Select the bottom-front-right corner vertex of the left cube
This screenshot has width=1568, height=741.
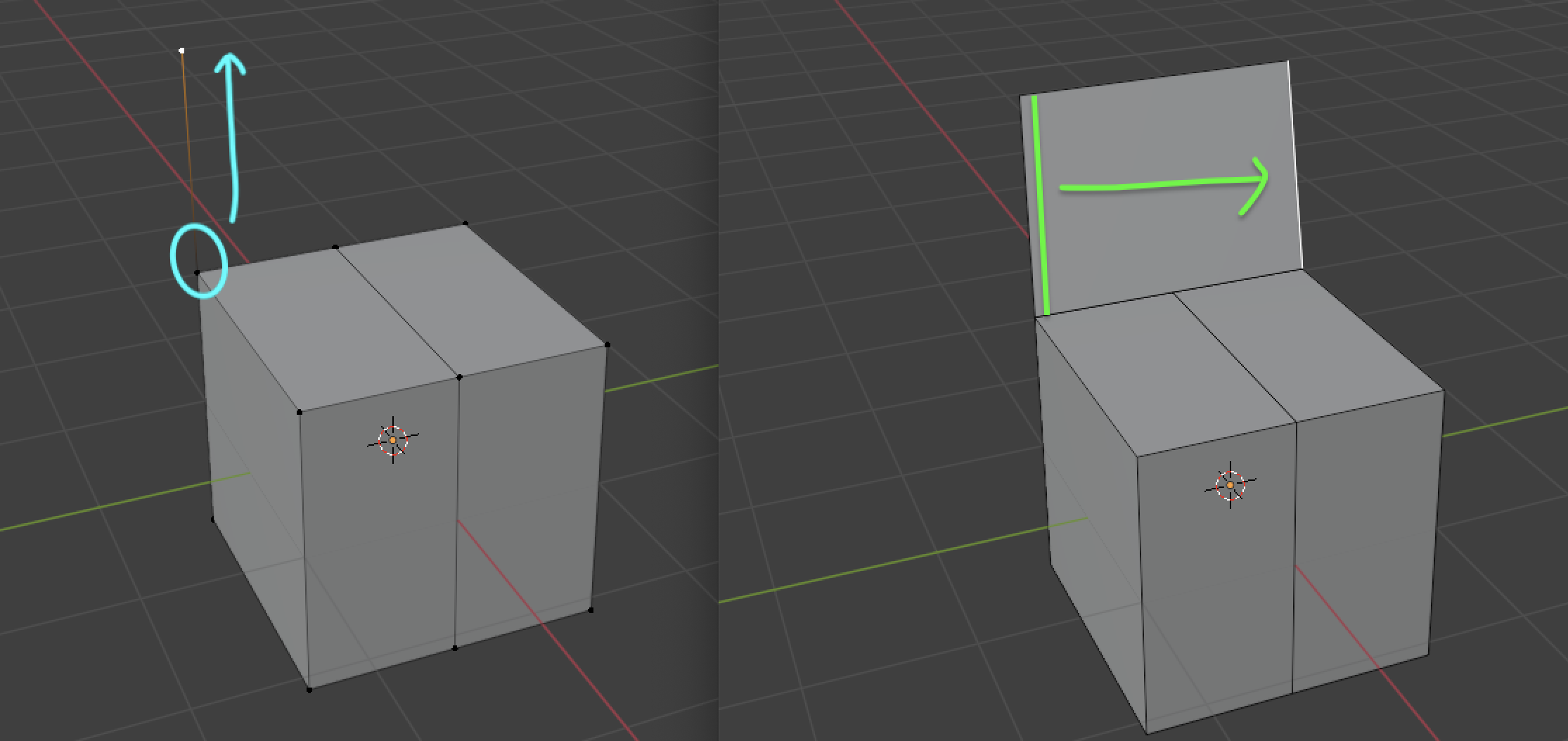[x=591, y=610]
